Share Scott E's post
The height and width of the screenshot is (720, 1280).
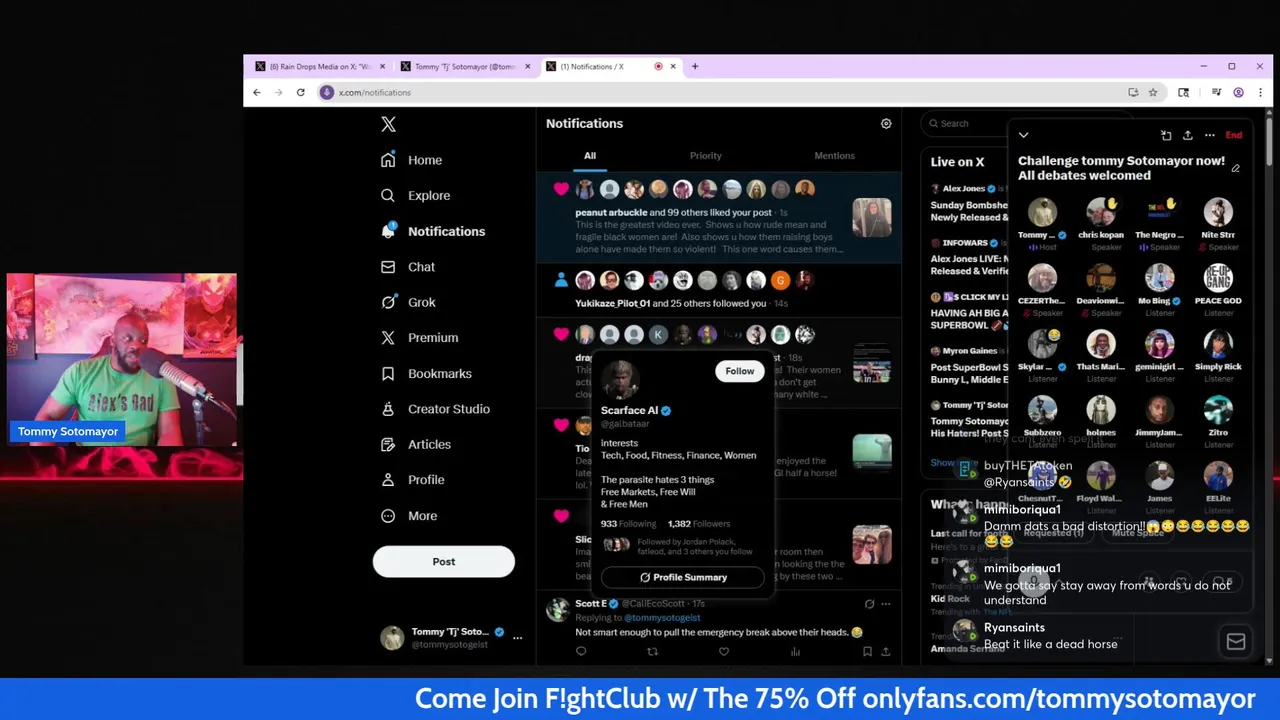click(886, 652)
